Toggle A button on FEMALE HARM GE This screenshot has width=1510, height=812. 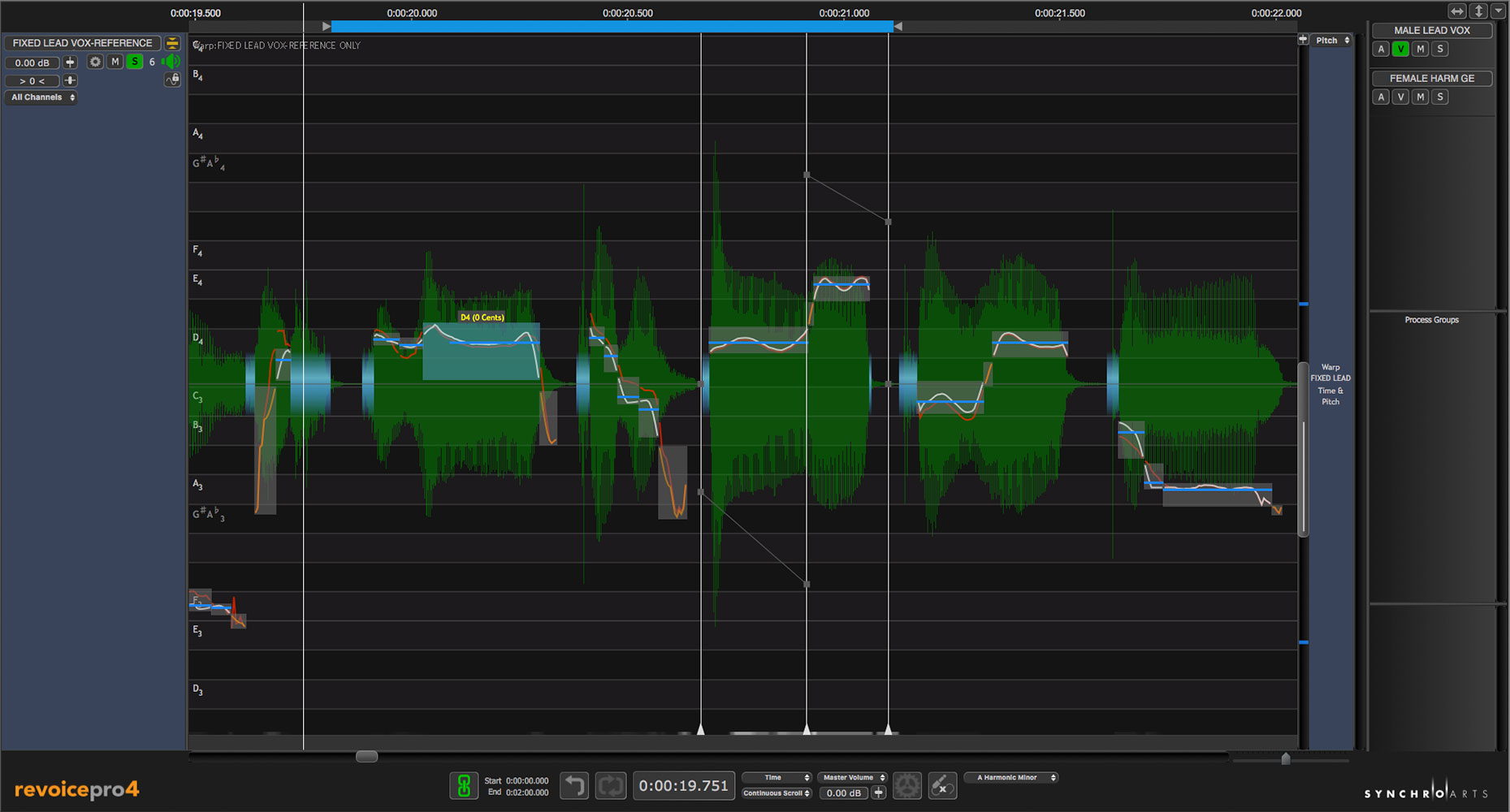[1381, 97]
